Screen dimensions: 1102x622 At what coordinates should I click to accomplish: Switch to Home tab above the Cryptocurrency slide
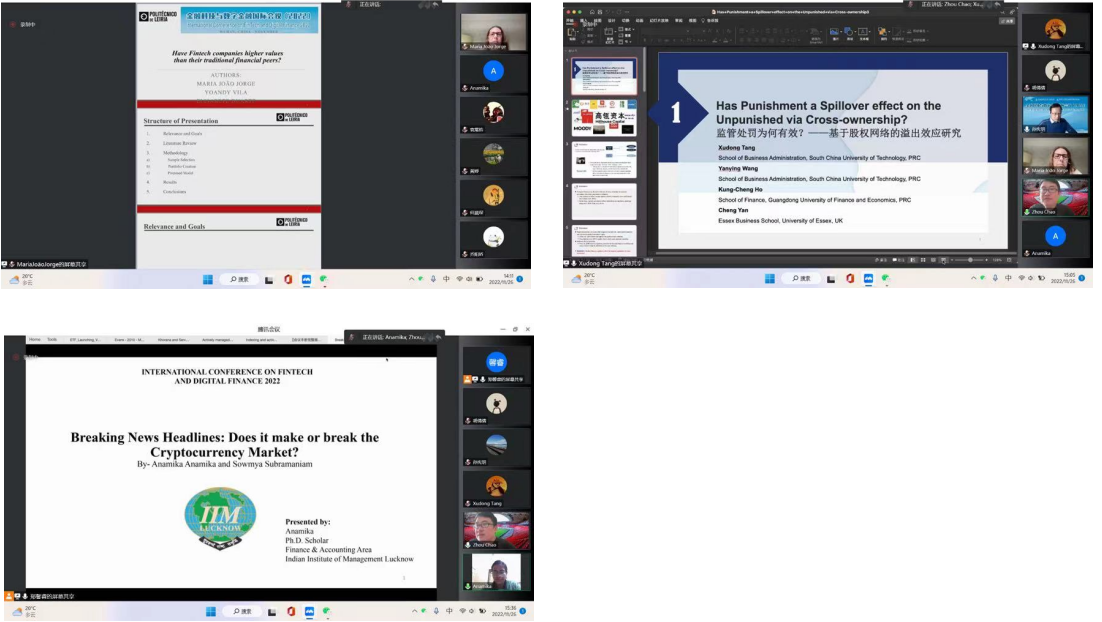point(34,339)
